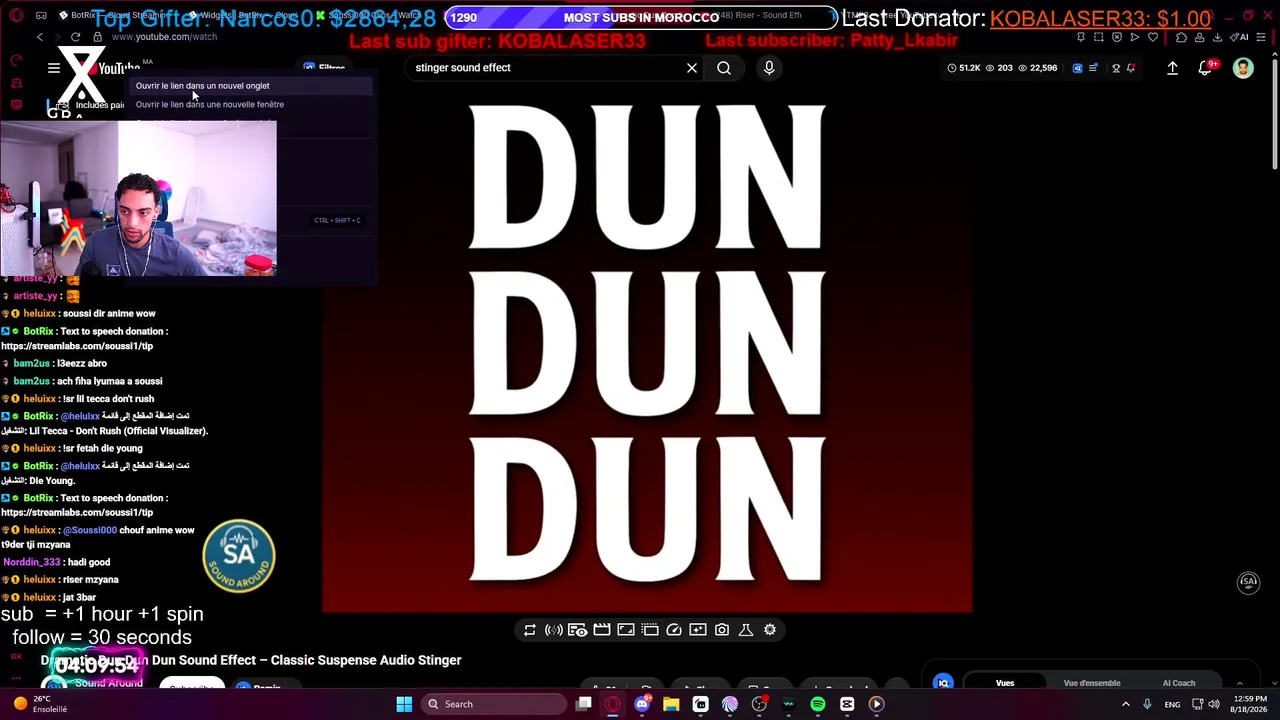Open CapCut from the taskbar

[847, 704]
